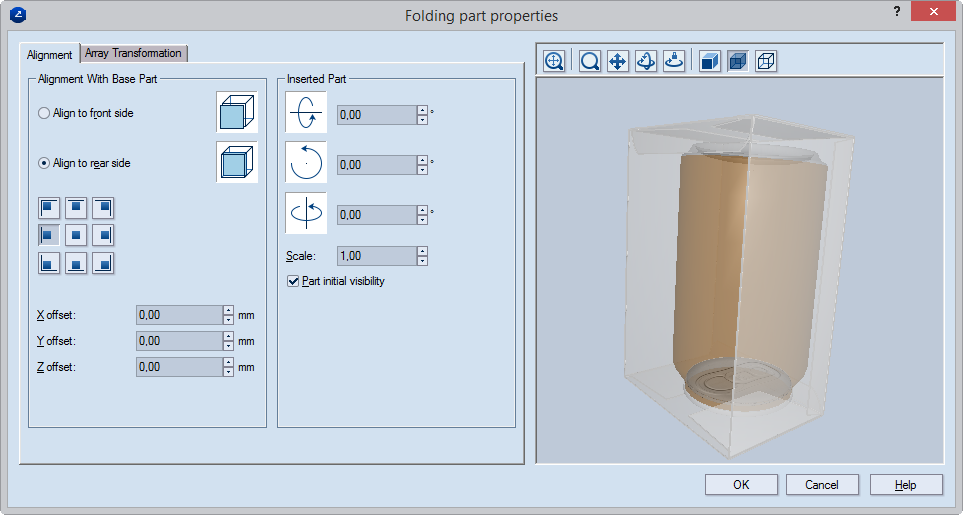
Task: Select the free 3D rotate tool
Action: (x=646, y=61)
